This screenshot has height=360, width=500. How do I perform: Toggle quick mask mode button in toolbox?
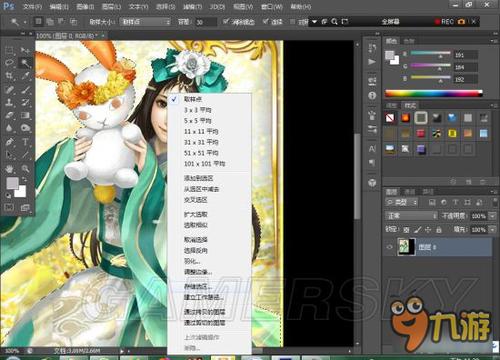(x=9, y=208)
